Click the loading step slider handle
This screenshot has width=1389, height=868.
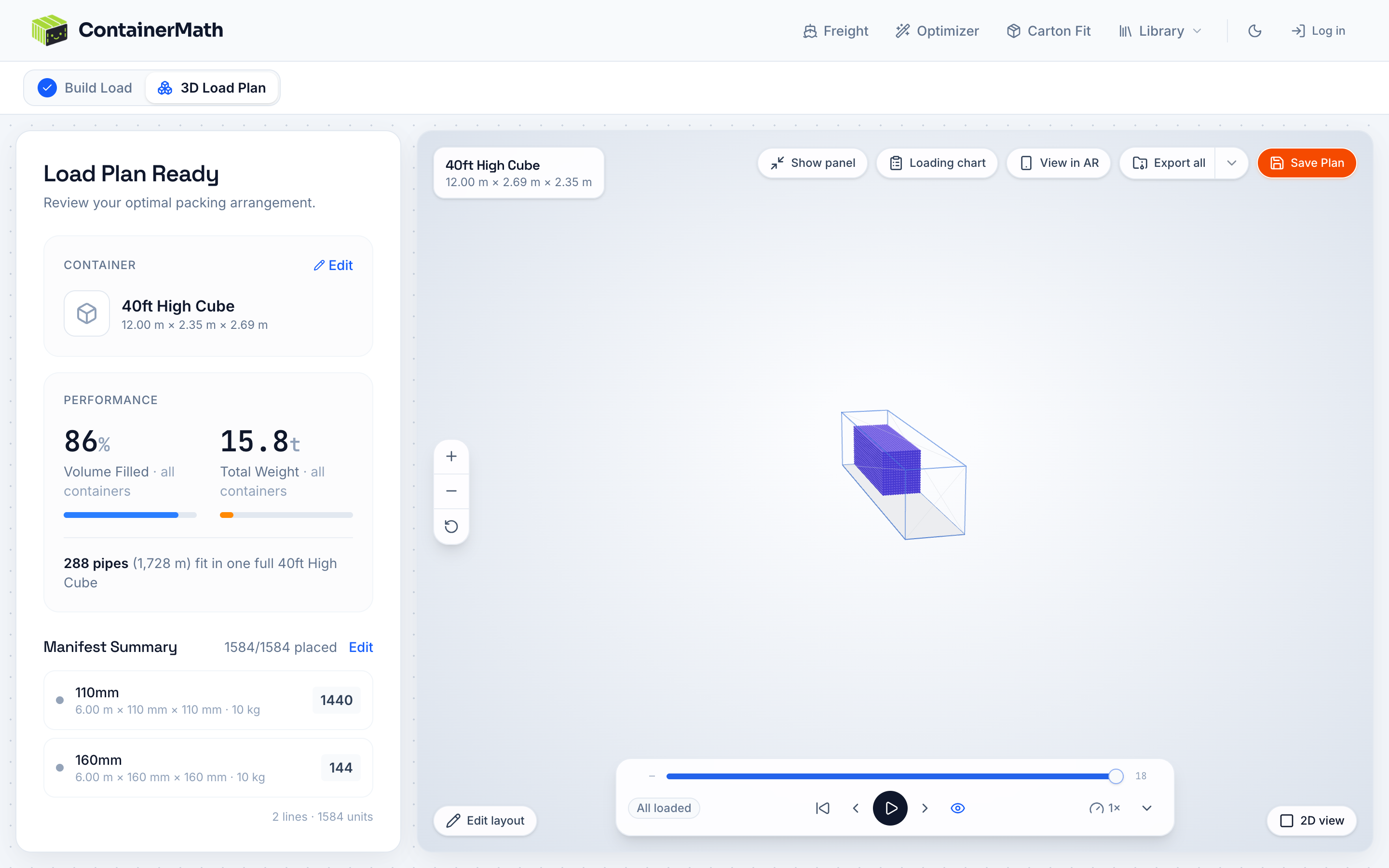[1116, 776]
